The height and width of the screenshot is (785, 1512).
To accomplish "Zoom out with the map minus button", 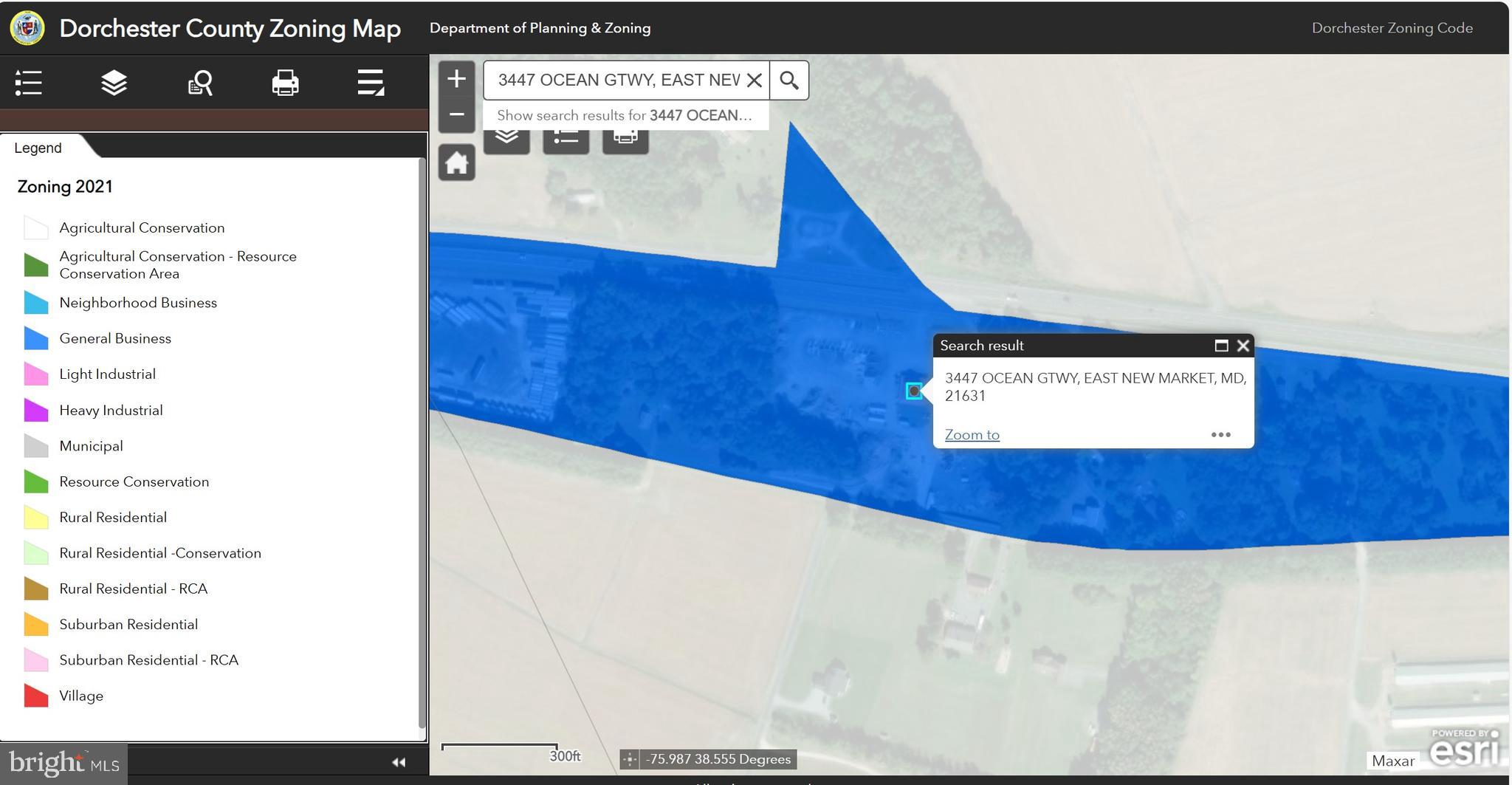I will click(456, 114).
